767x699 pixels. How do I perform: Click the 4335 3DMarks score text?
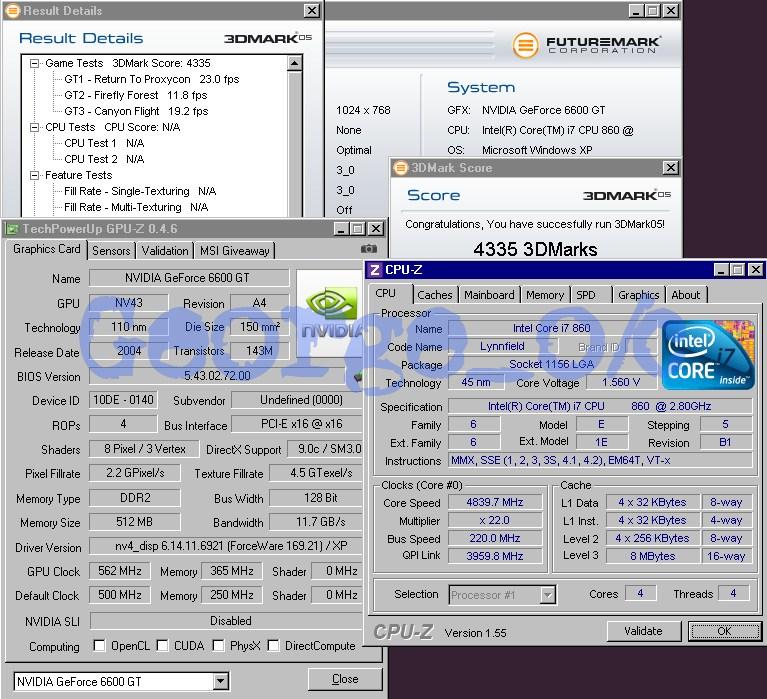(535, 249)
